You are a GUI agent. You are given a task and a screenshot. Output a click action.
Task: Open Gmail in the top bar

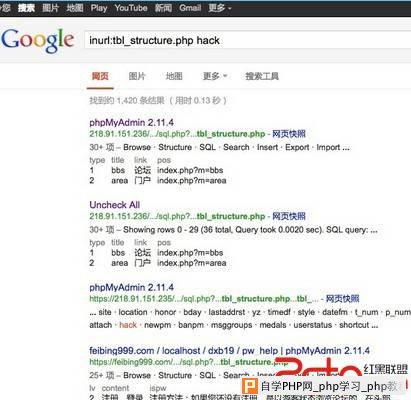click(190, 8)
